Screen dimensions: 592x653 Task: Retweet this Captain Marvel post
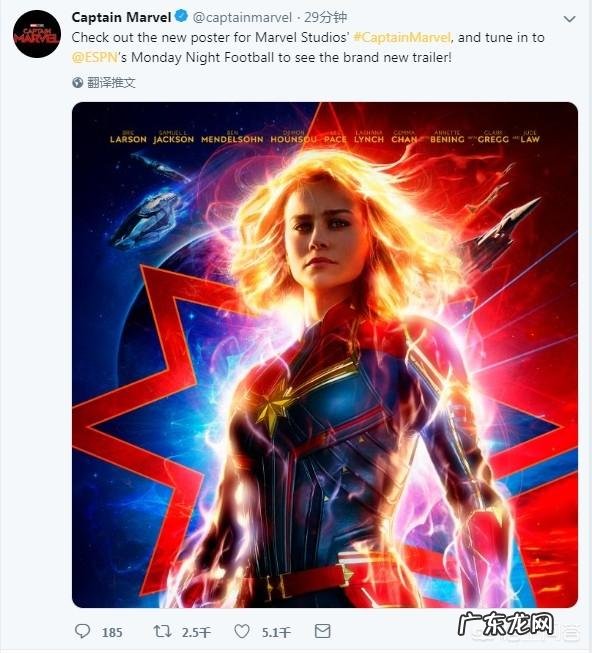click(162, 631)
